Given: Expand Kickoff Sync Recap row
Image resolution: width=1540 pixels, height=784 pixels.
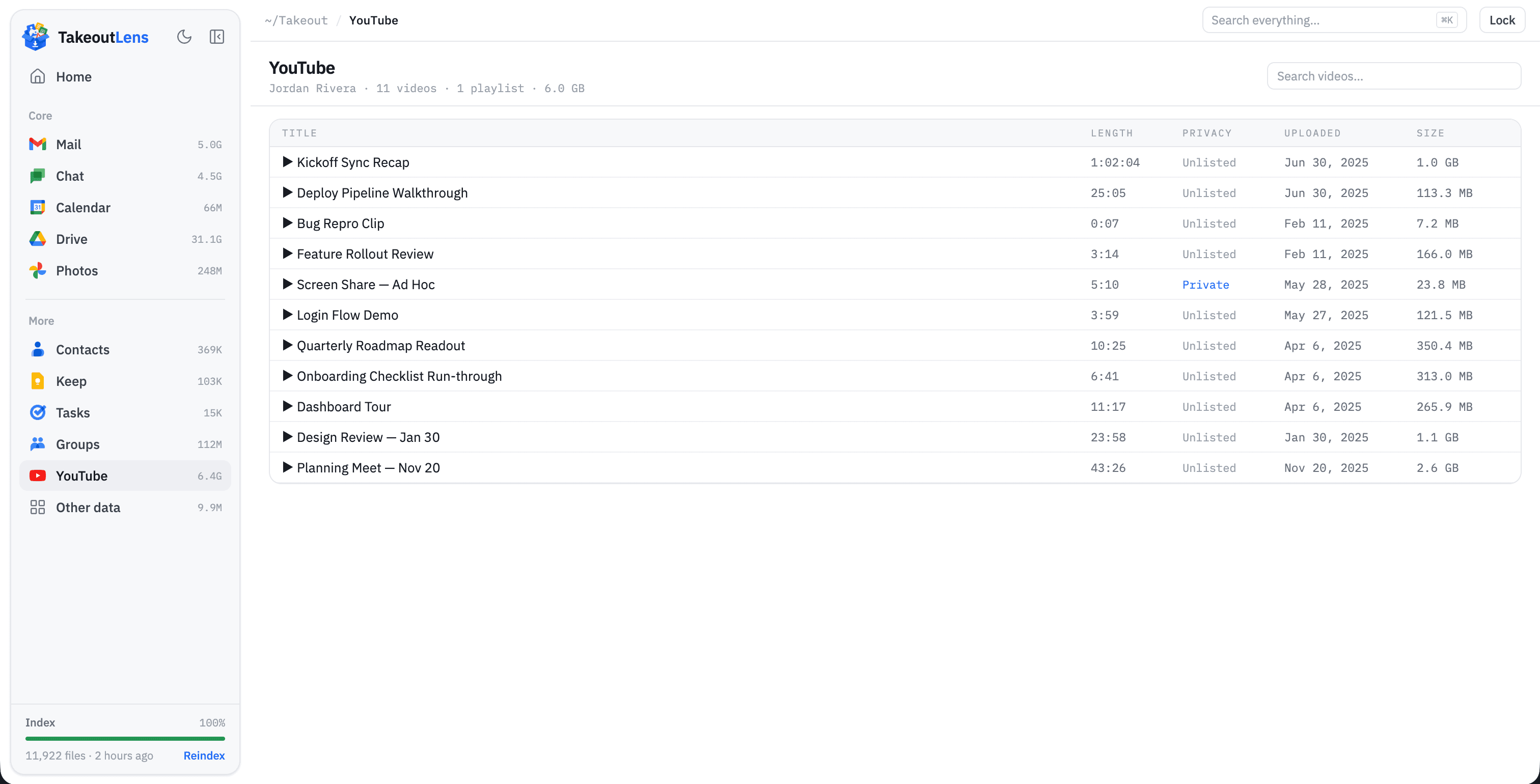Looking at the screenshot, I should pyautogui.click(x=288, y=162).
